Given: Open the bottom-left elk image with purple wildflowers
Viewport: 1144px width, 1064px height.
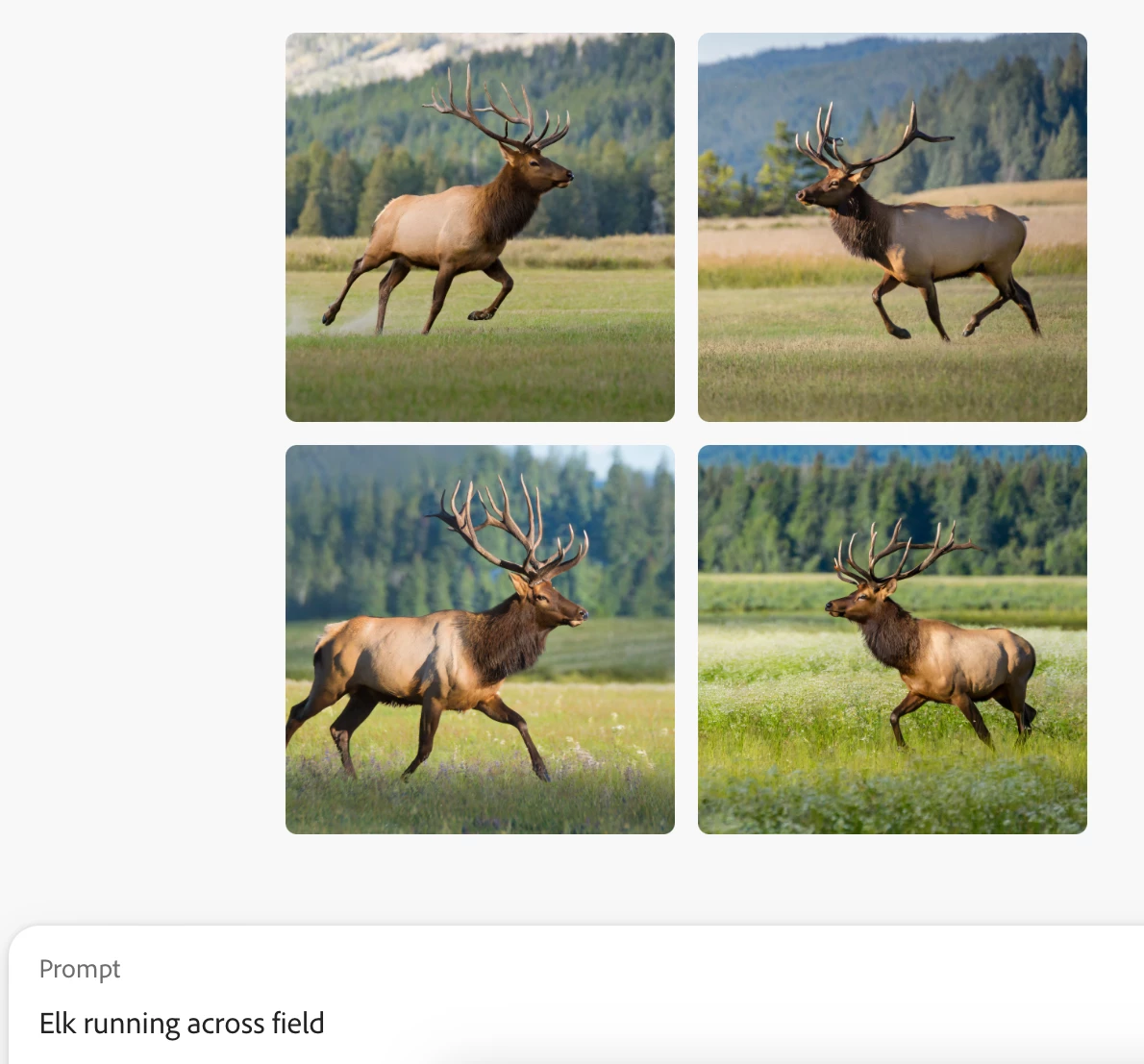Looking at the screenshot, I should tap(480, 639).
